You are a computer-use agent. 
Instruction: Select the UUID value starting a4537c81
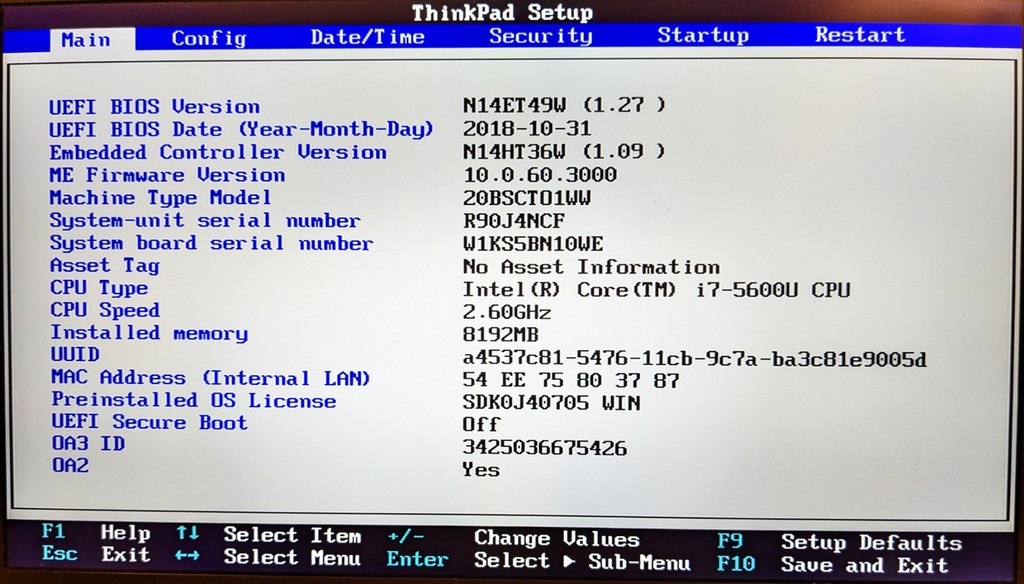[x=695, y=359]
